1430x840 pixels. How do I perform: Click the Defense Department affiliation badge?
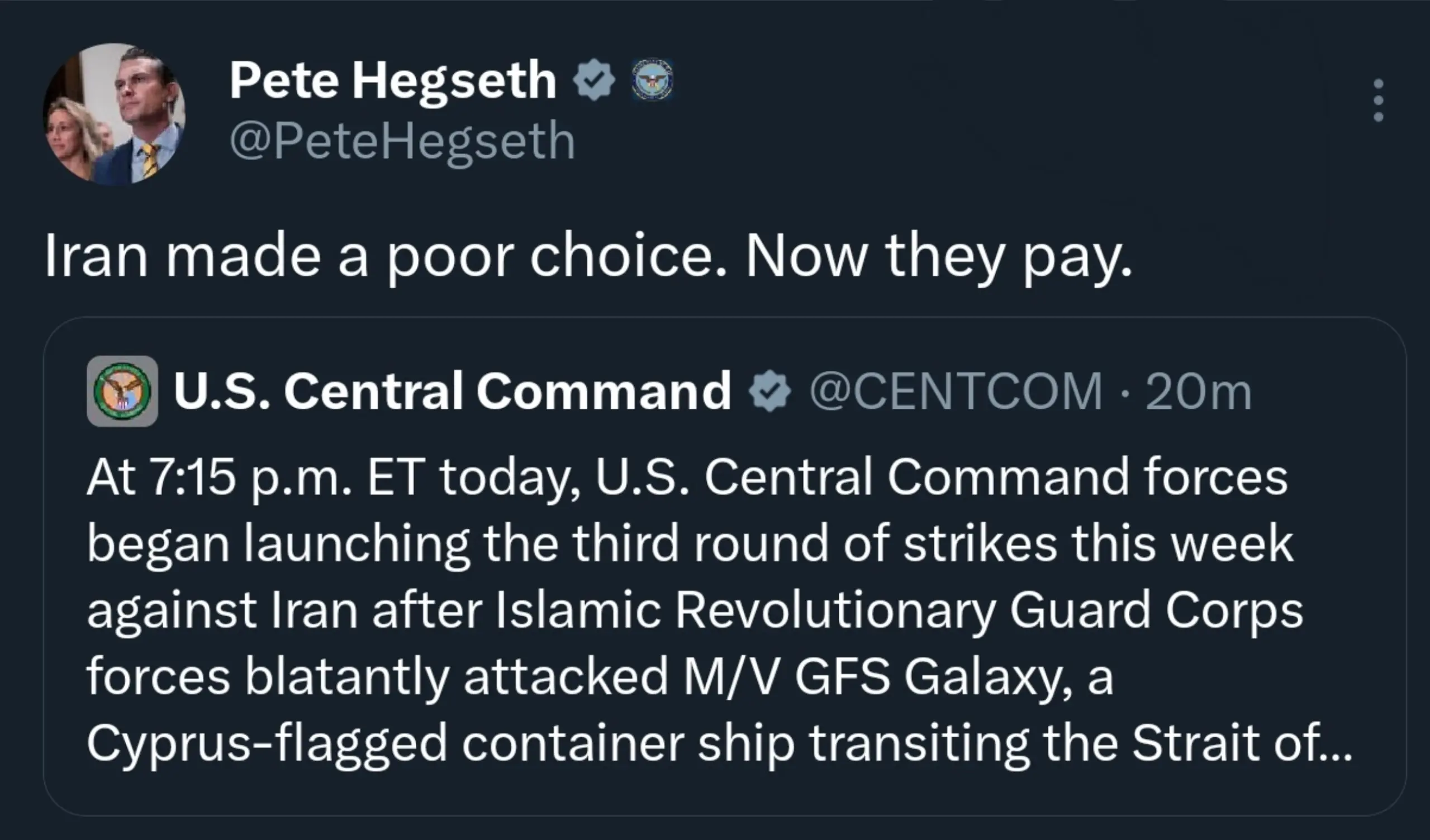(x=653, y=80)
